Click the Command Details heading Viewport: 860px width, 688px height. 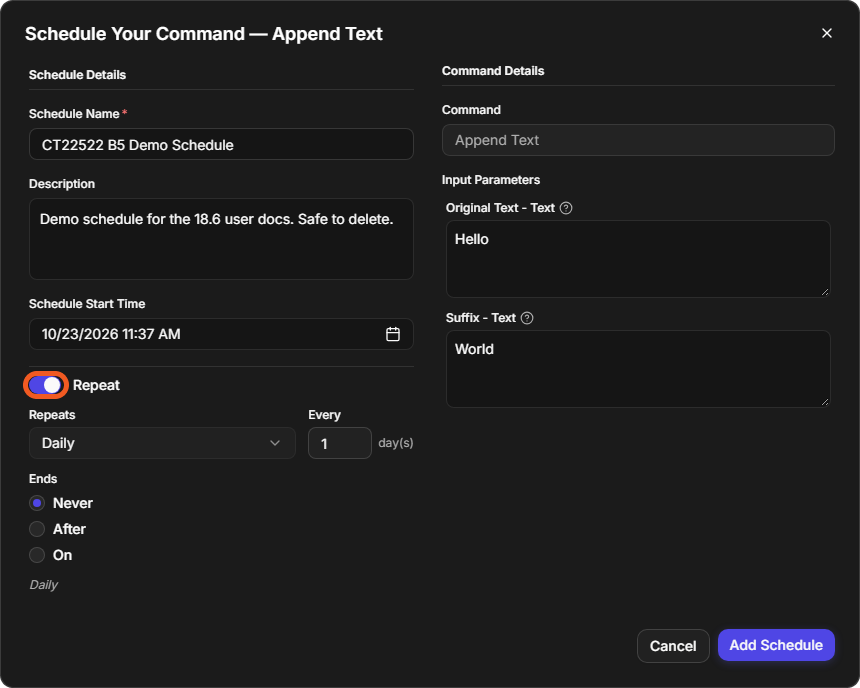click(x=493, y=71)
